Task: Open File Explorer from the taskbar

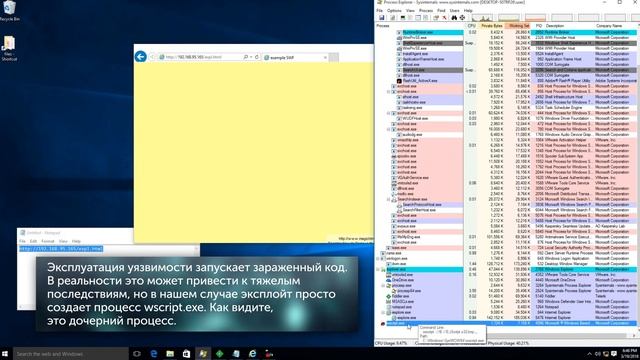Action: 170,354
